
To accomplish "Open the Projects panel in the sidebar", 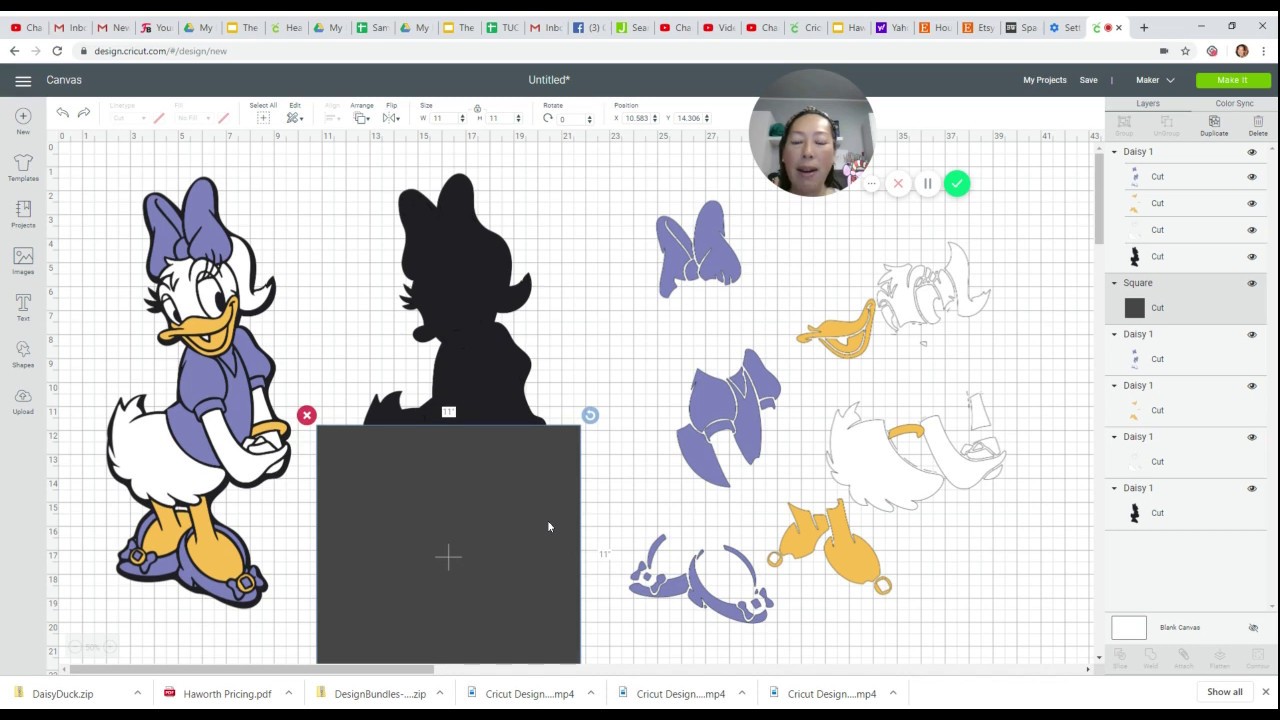I will (23, 214).
